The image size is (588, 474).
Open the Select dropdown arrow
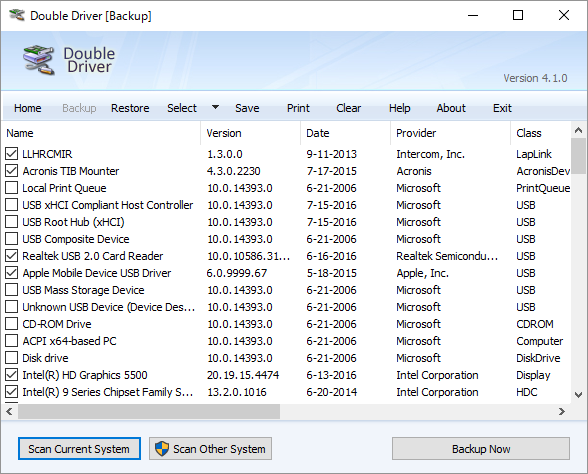215,107
